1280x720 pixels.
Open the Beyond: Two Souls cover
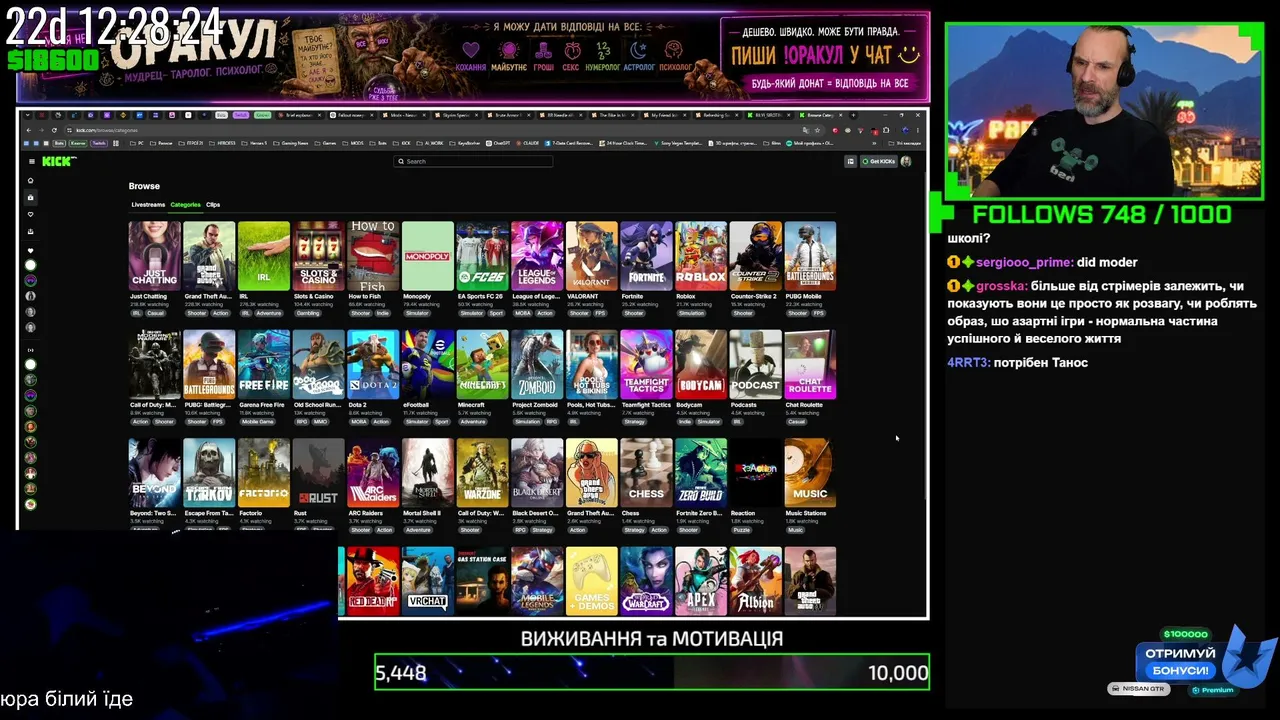point(155,473)
